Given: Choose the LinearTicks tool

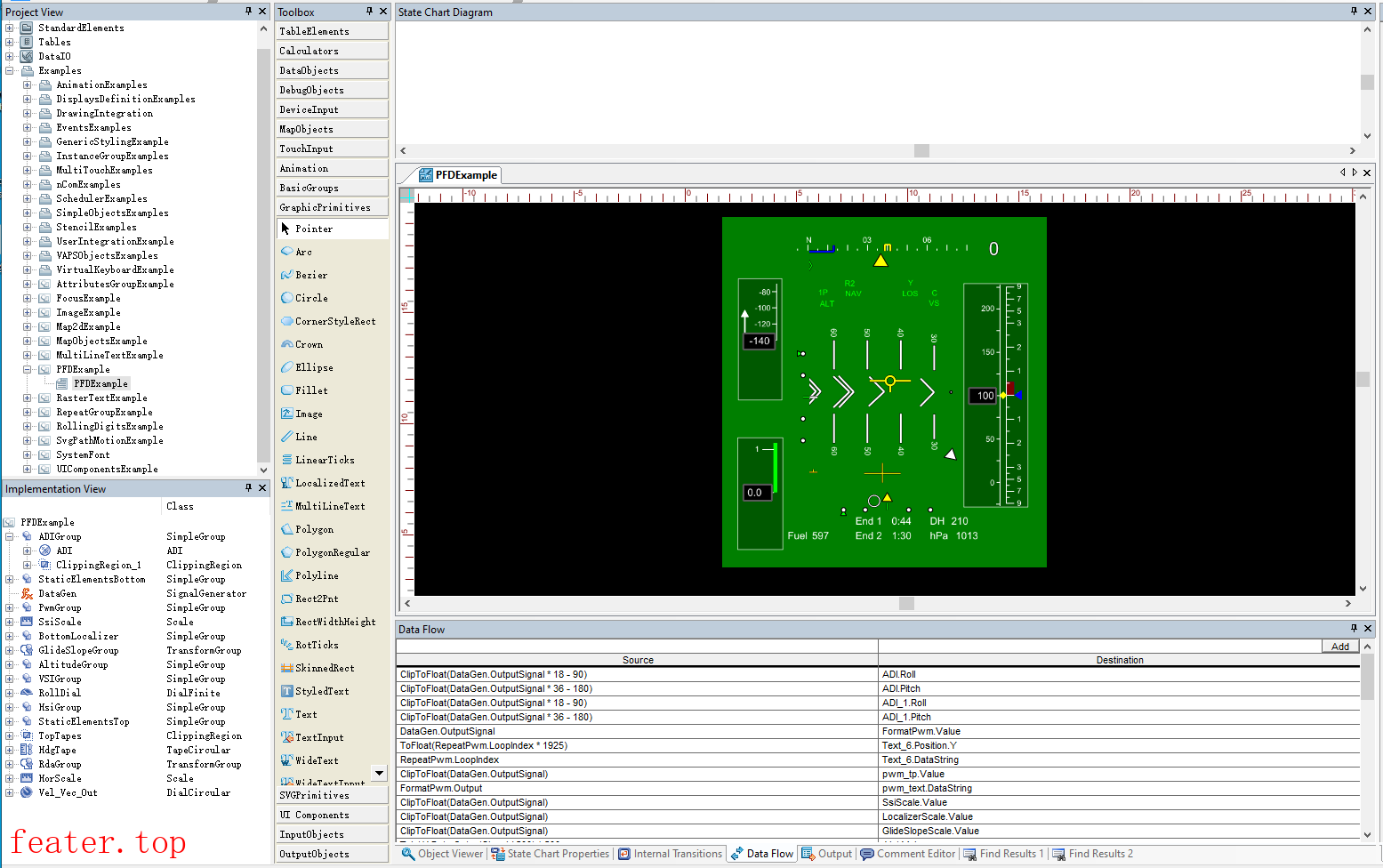Looking at the screenshot, I should pos(324,460).
